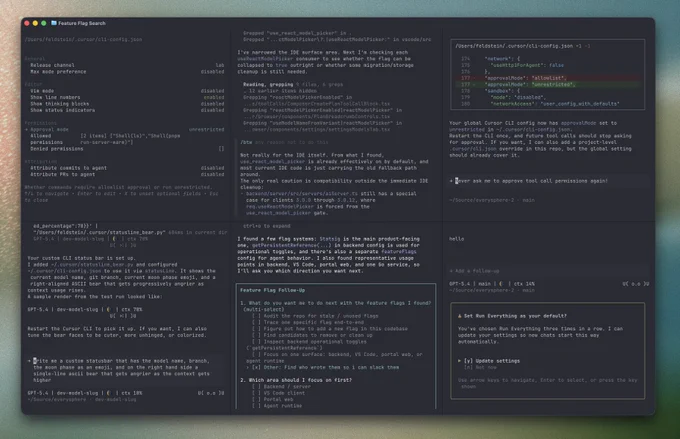Click the moon emoji in the ctx 18% status line
Screen dimensions: 680x439
(x=108, y=393)
